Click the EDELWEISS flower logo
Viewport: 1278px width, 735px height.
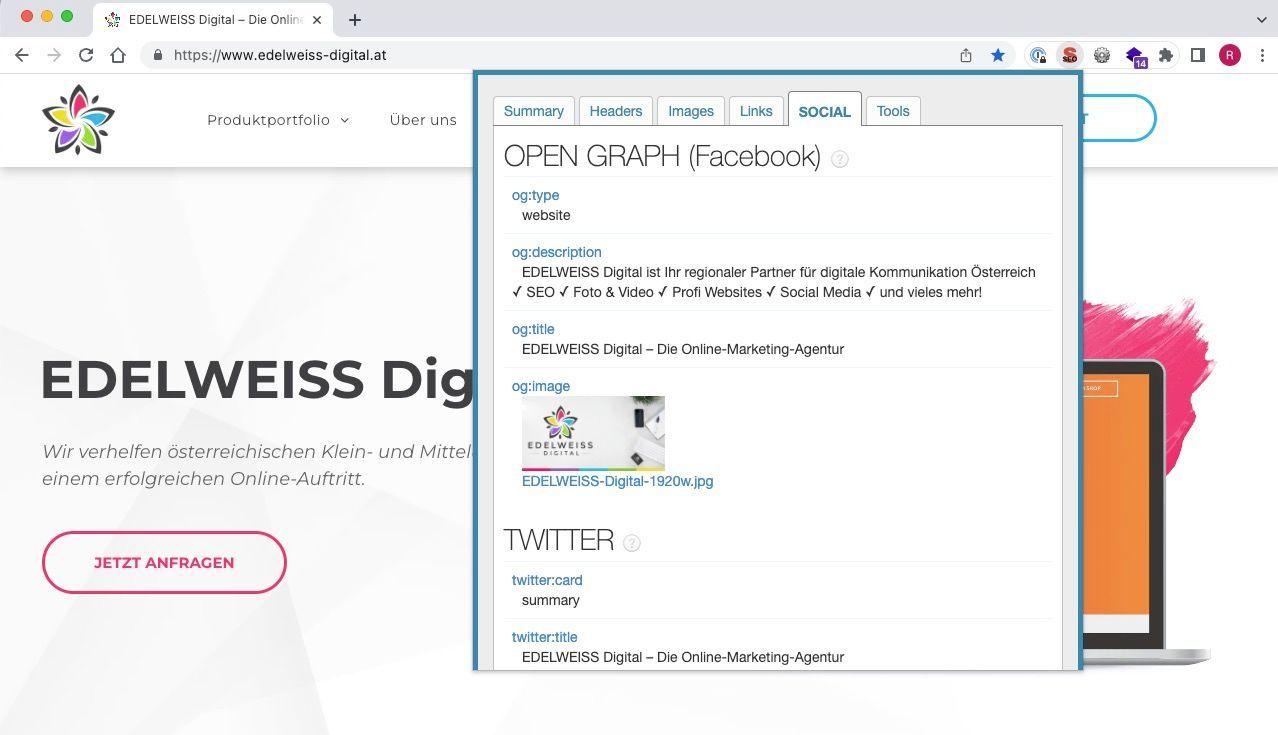click(79, 120)
